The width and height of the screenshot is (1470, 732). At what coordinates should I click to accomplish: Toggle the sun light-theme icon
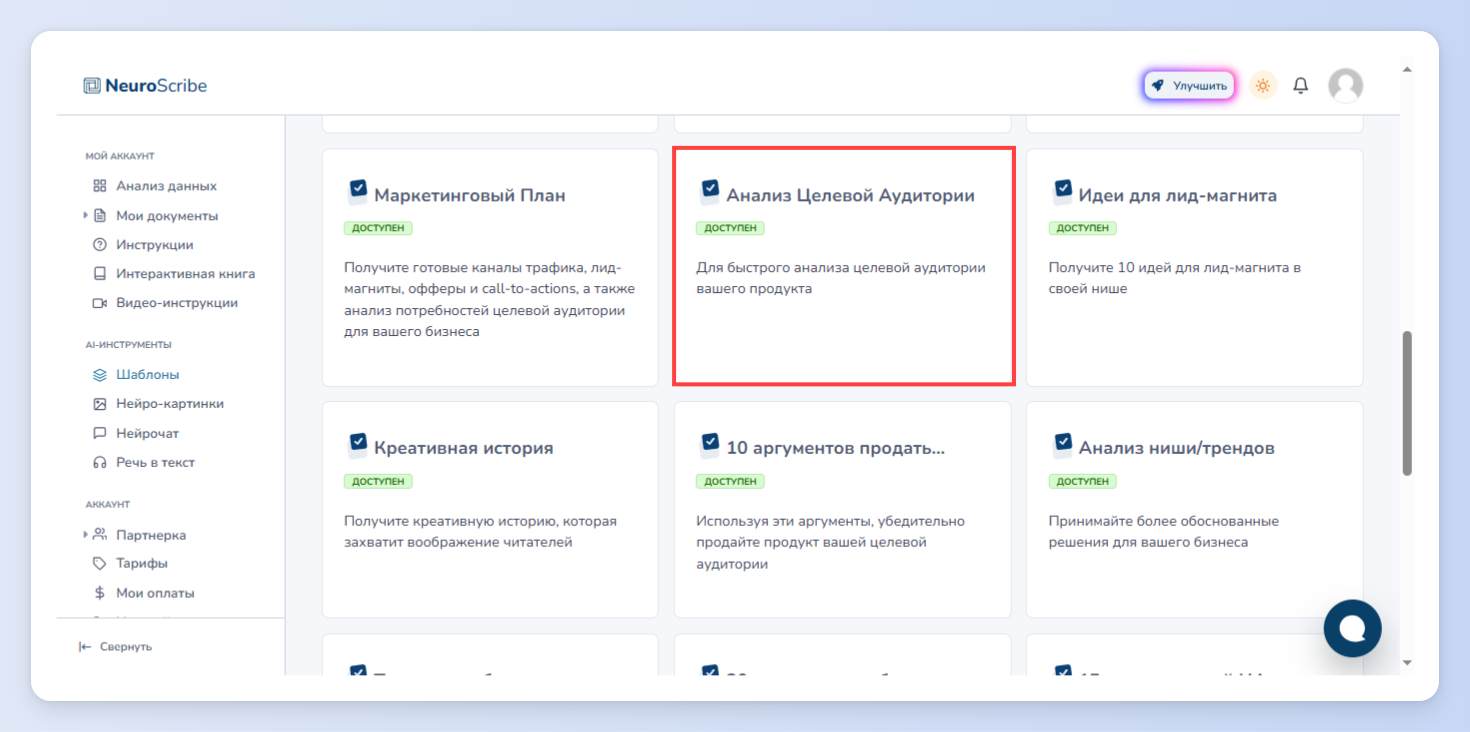tap(1263, 86)
